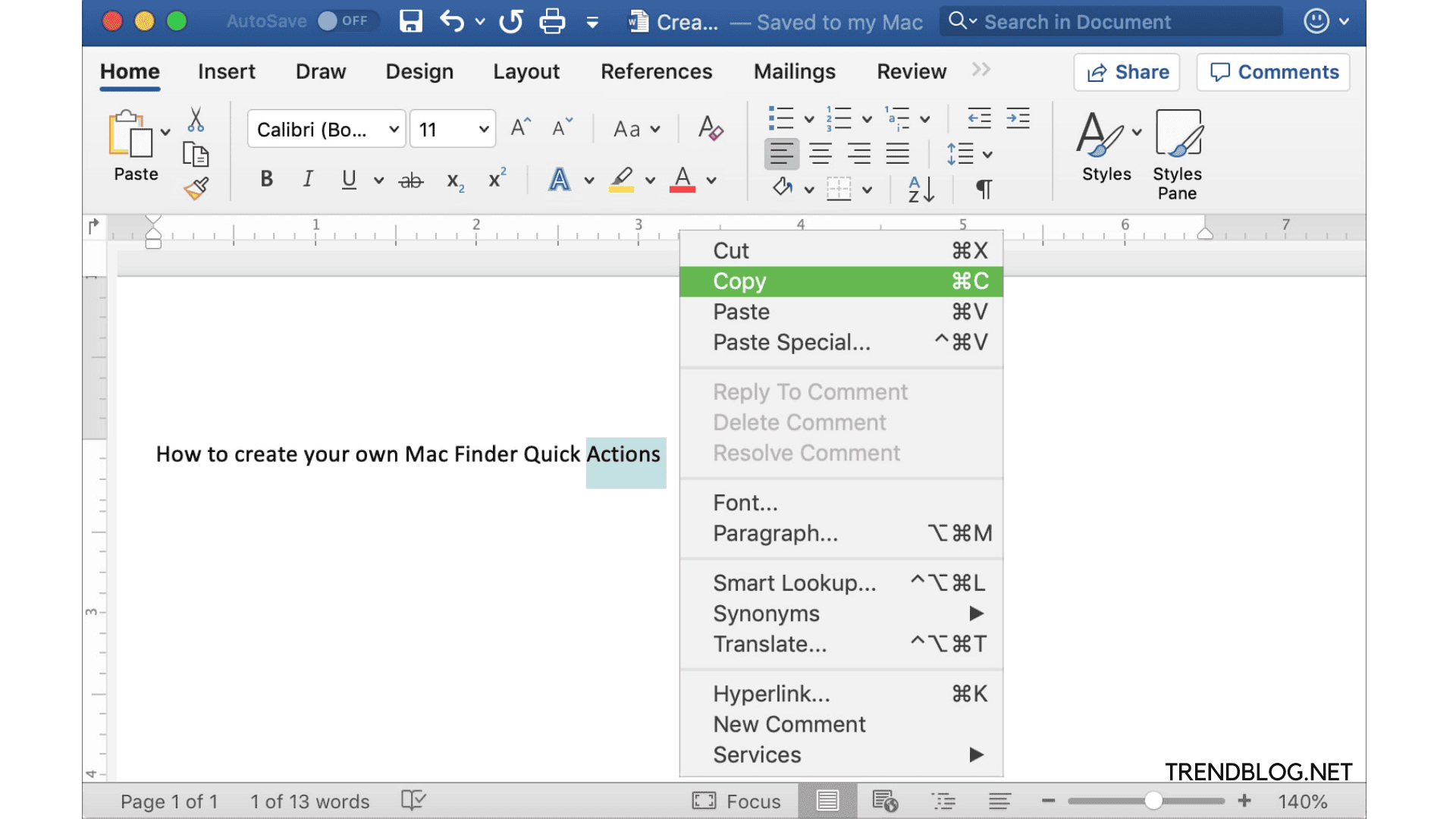Select Paste Special from the context menu

[x=792, y=342]
